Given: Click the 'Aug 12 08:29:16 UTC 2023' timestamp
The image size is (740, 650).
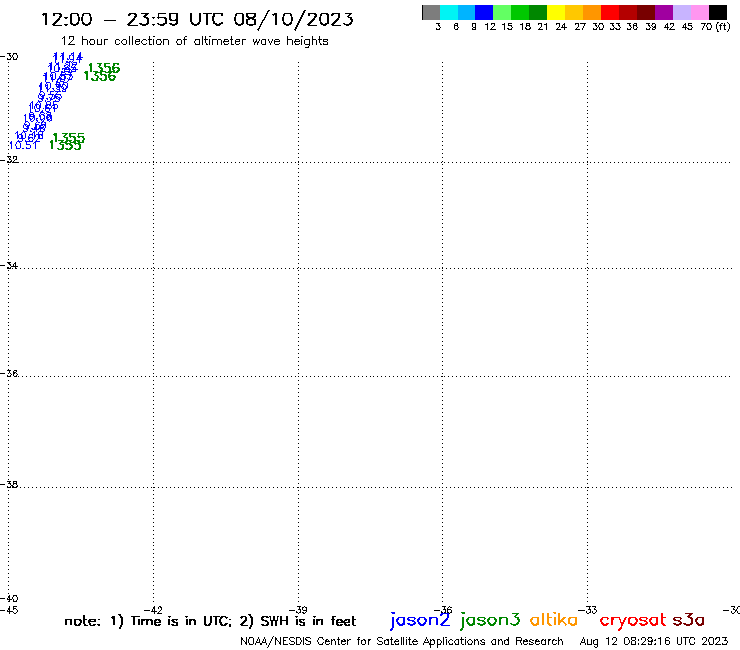Looking at the screenshot, I should pos(654,641).
